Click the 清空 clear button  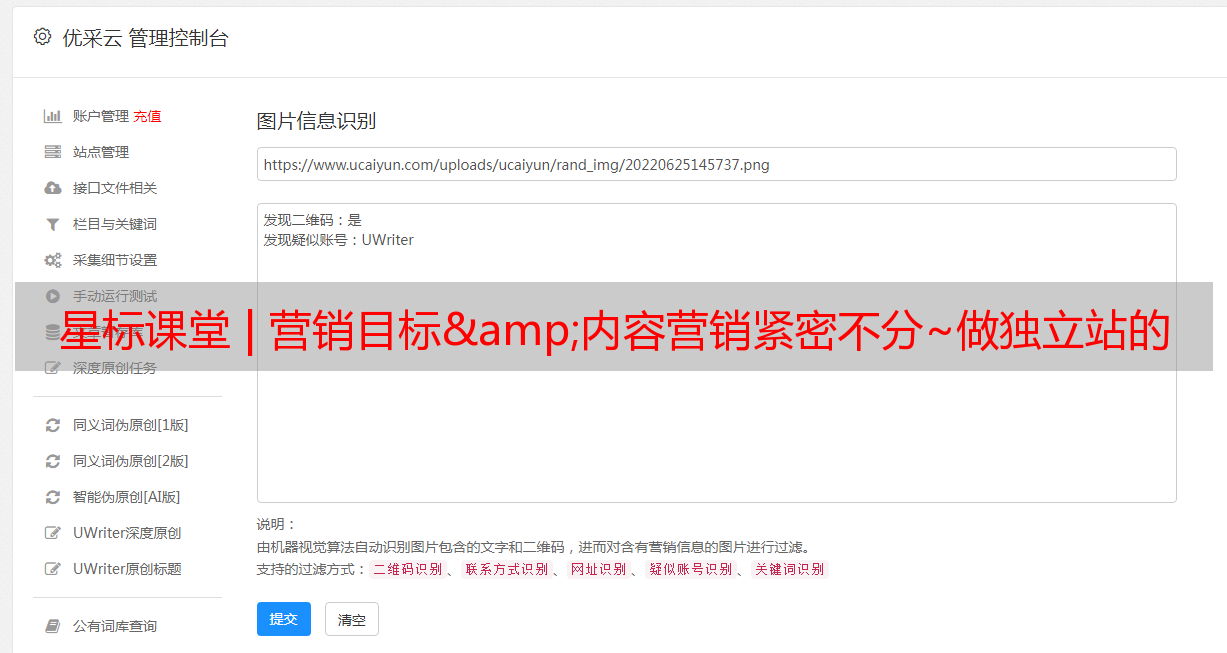352,619
